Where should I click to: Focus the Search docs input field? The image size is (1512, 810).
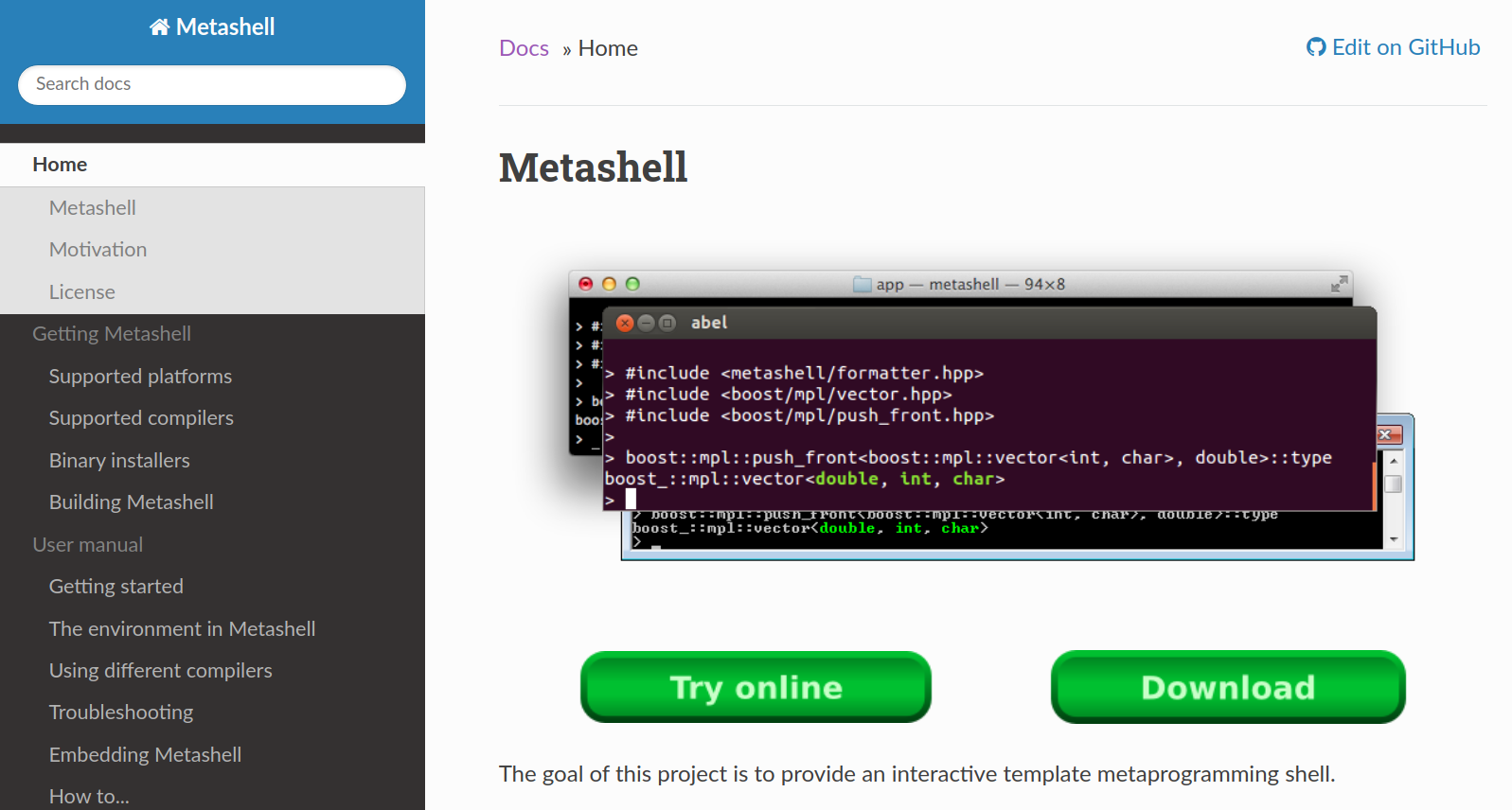[x=212, y=84]
